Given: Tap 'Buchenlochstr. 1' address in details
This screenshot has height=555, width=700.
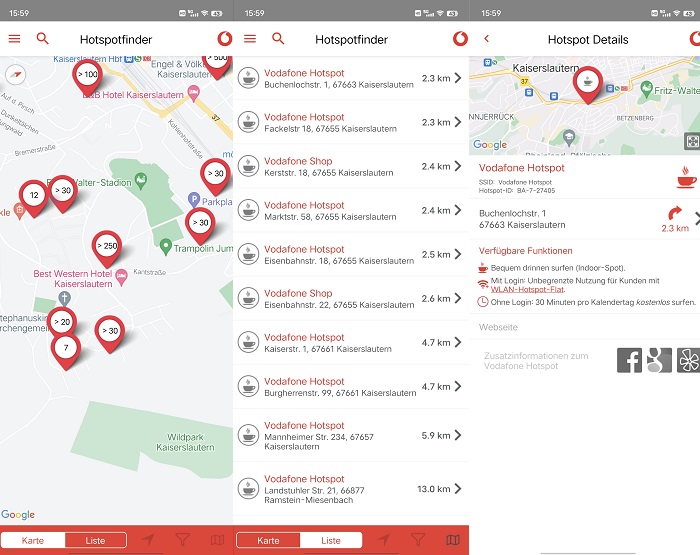Looking at the screenshot, I should coord(512,213).
